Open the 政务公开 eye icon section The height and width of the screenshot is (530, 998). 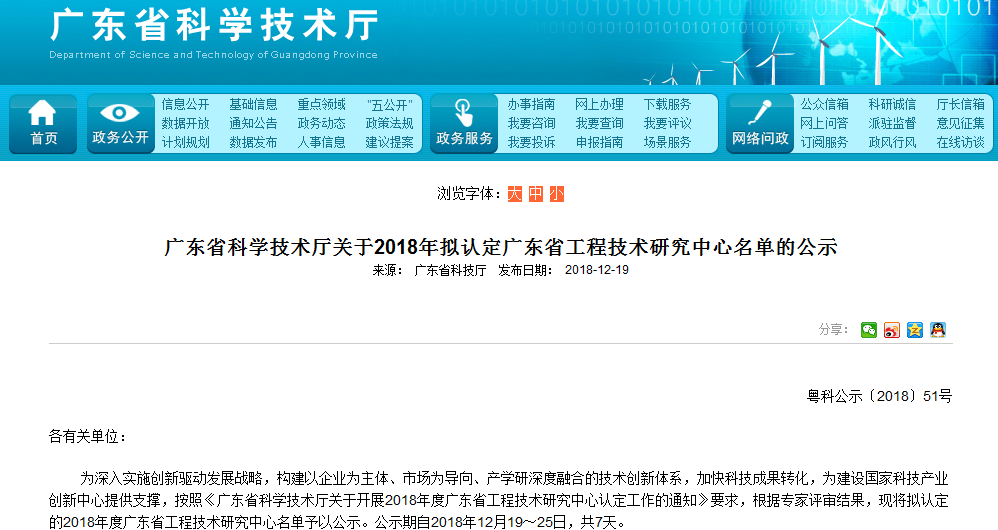pos(120,123)
